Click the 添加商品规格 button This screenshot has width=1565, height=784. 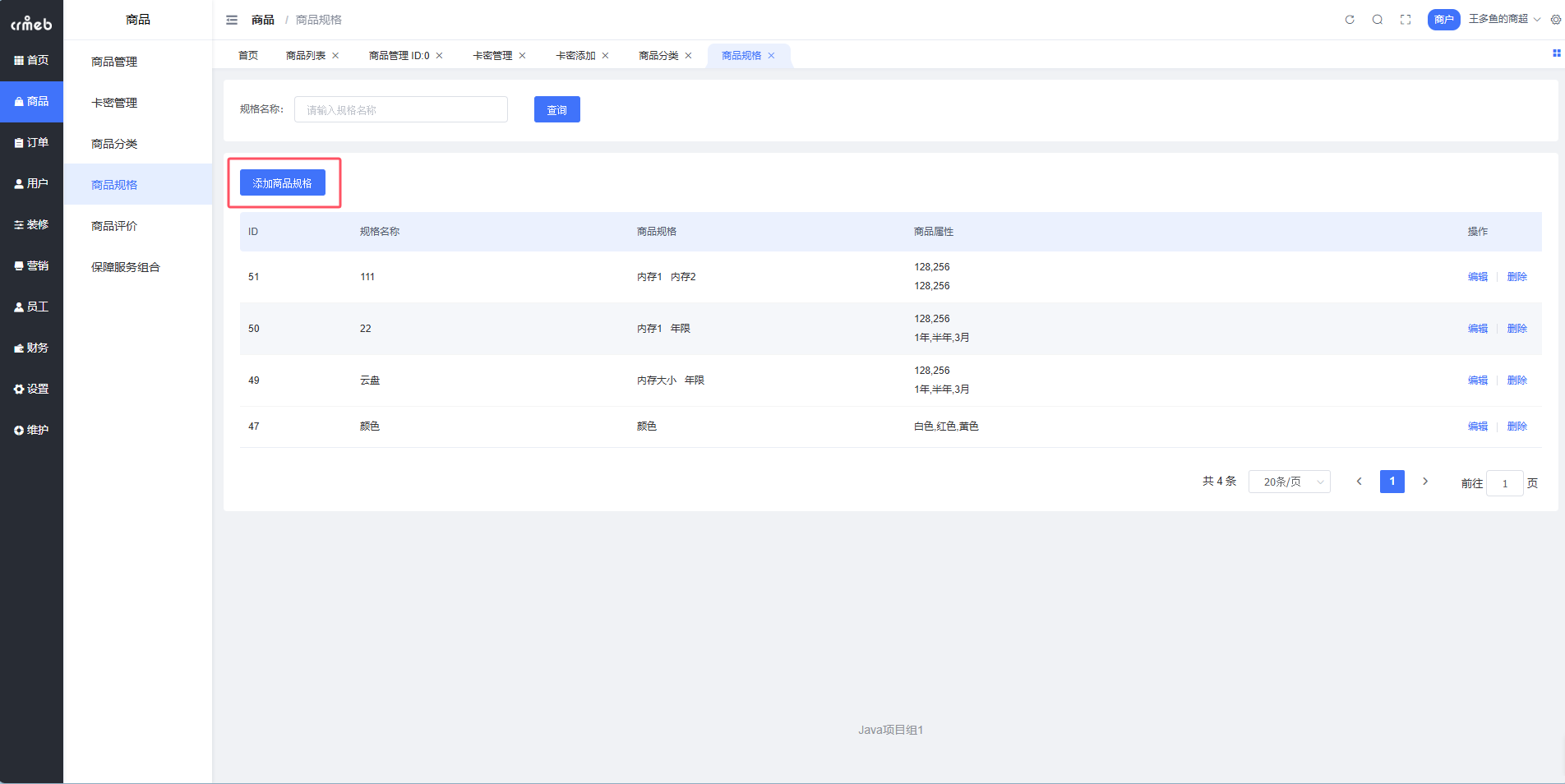[x=282, y=183]
